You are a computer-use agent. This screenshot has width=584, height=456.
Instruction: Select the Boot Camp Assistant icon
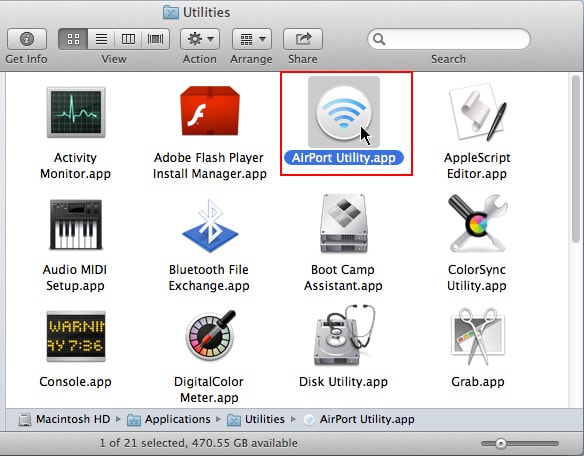(x=344, y=224)
